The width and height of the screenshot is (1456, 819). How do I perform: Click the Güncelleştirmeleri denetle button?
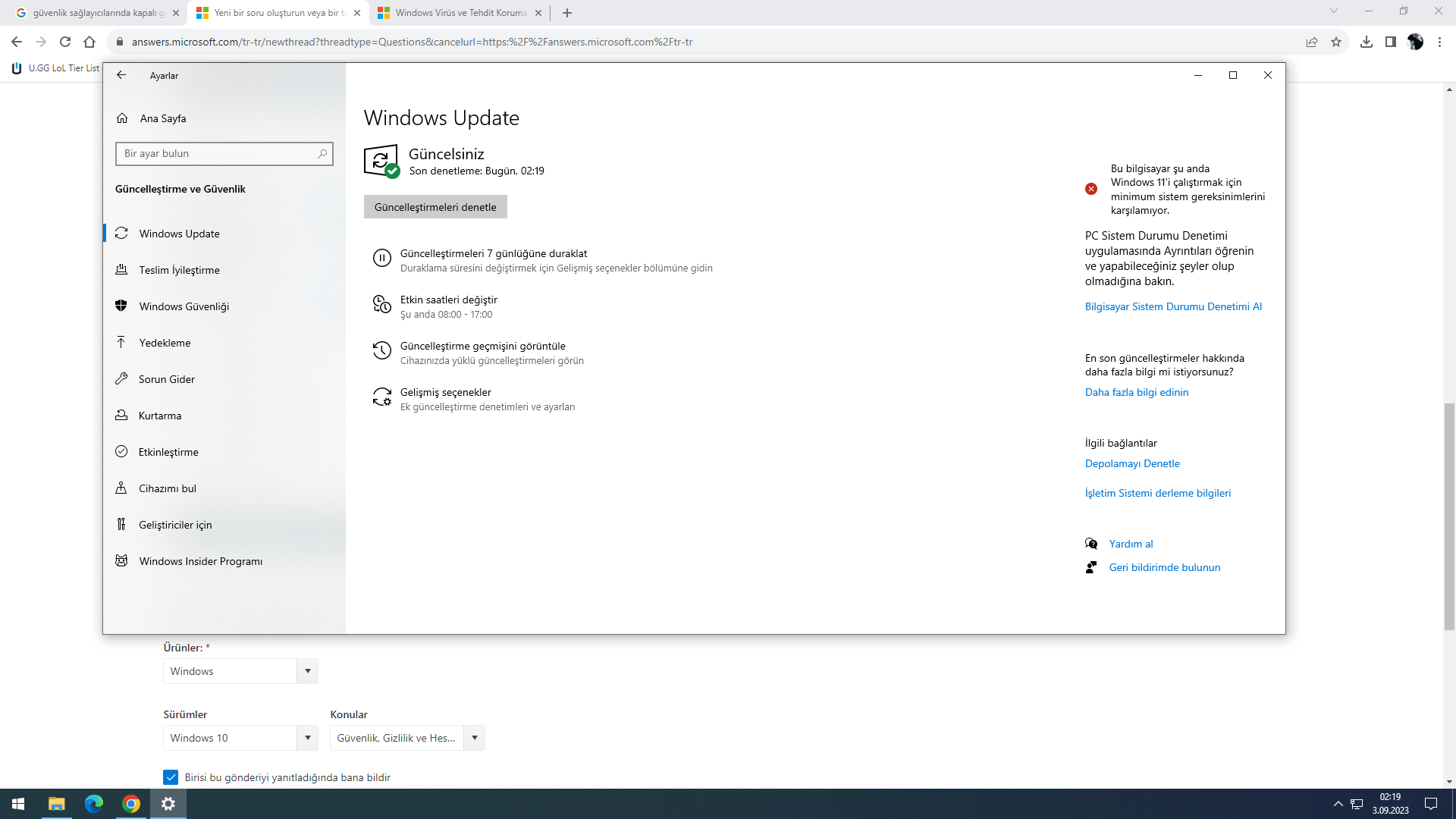click(x=435, y=207)
